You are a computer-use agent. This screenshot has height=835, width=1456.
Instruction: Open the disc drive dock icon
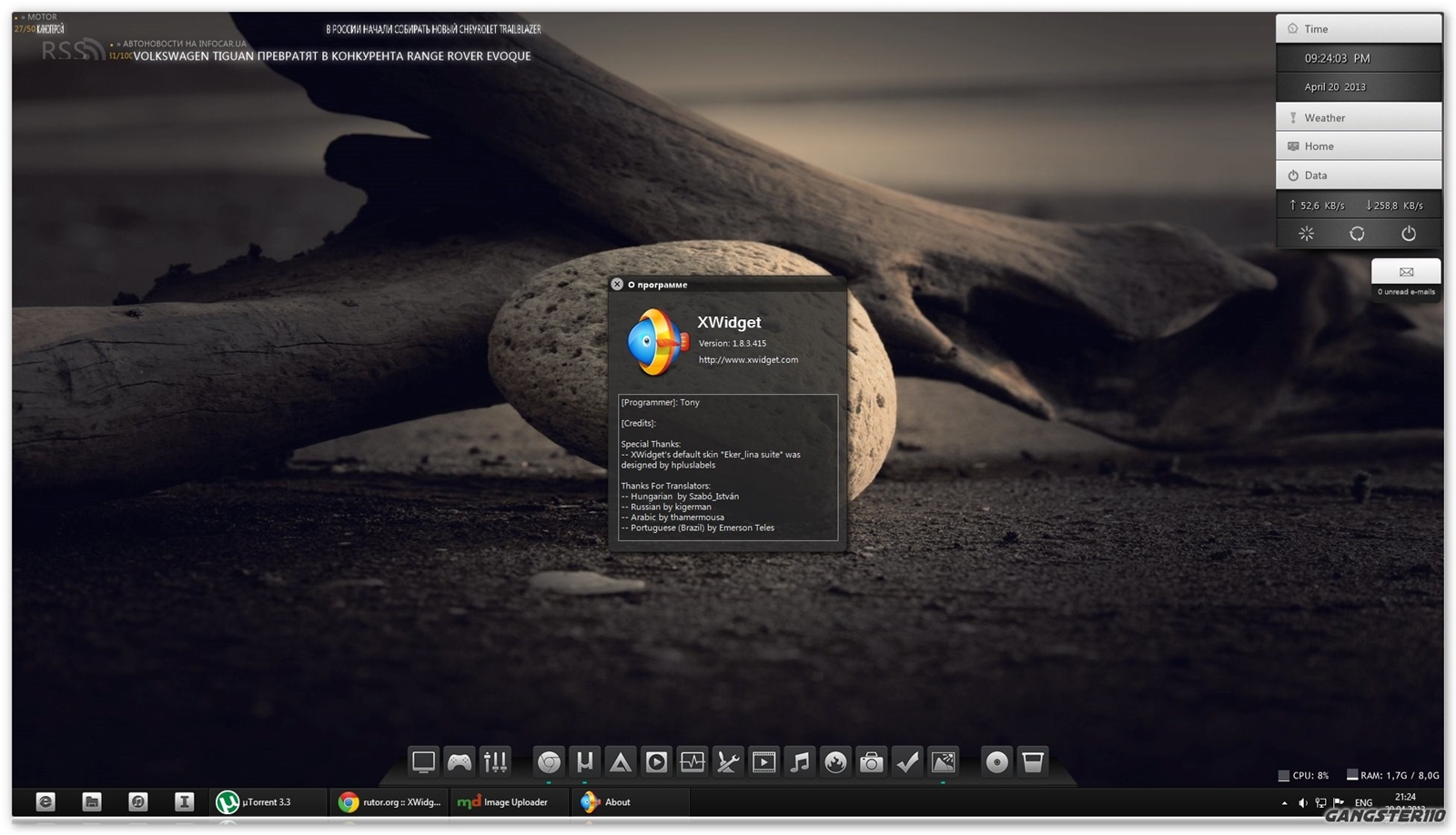point(997,761)
